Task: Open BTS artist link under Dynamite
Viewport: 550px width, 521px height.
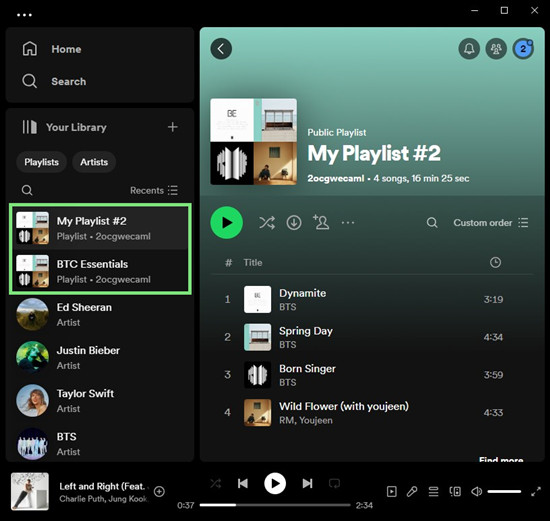Action: click(x=288, y=307)
